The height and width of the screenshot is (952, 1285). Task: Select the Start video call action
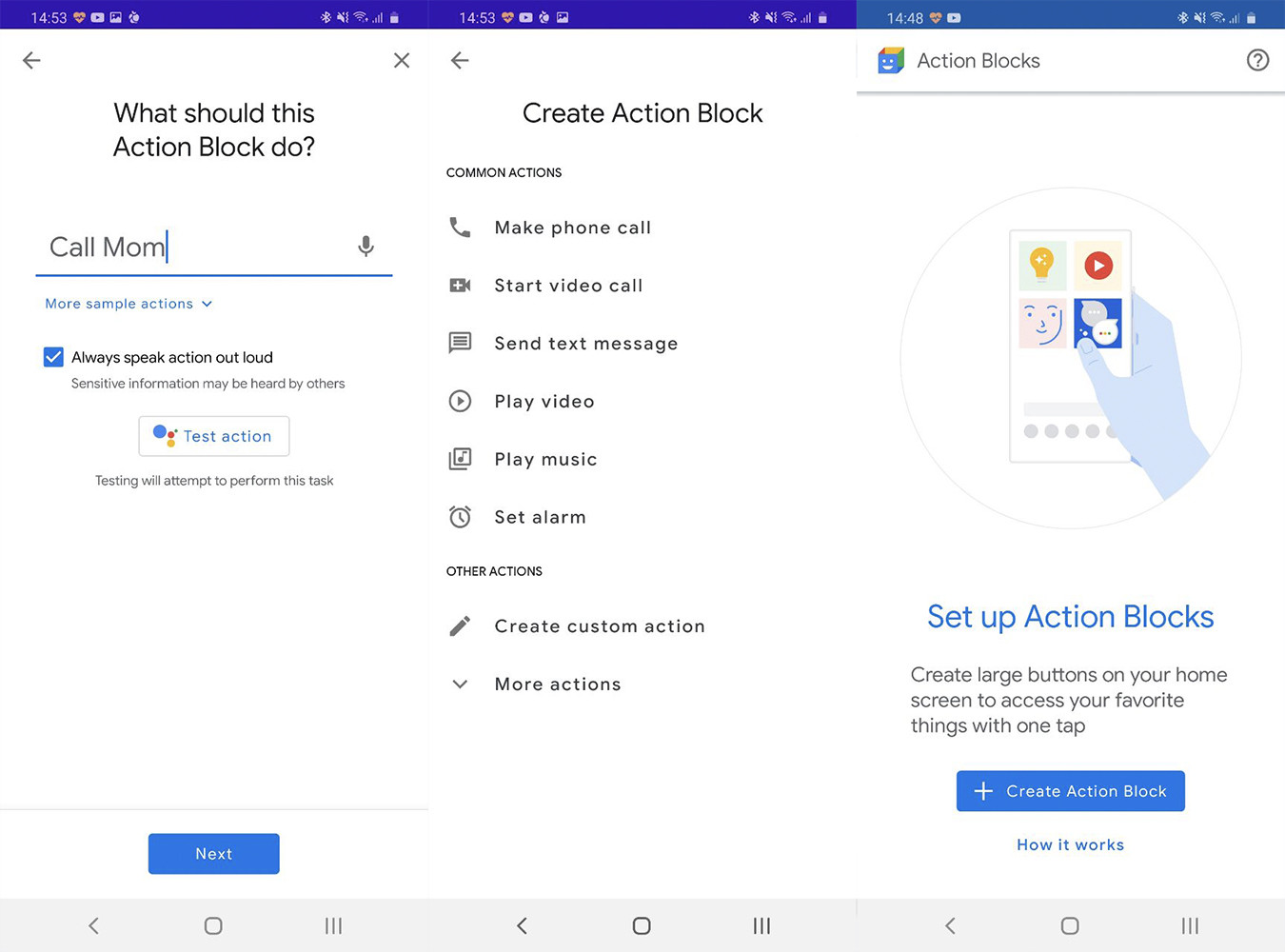(x=568, y=285)
